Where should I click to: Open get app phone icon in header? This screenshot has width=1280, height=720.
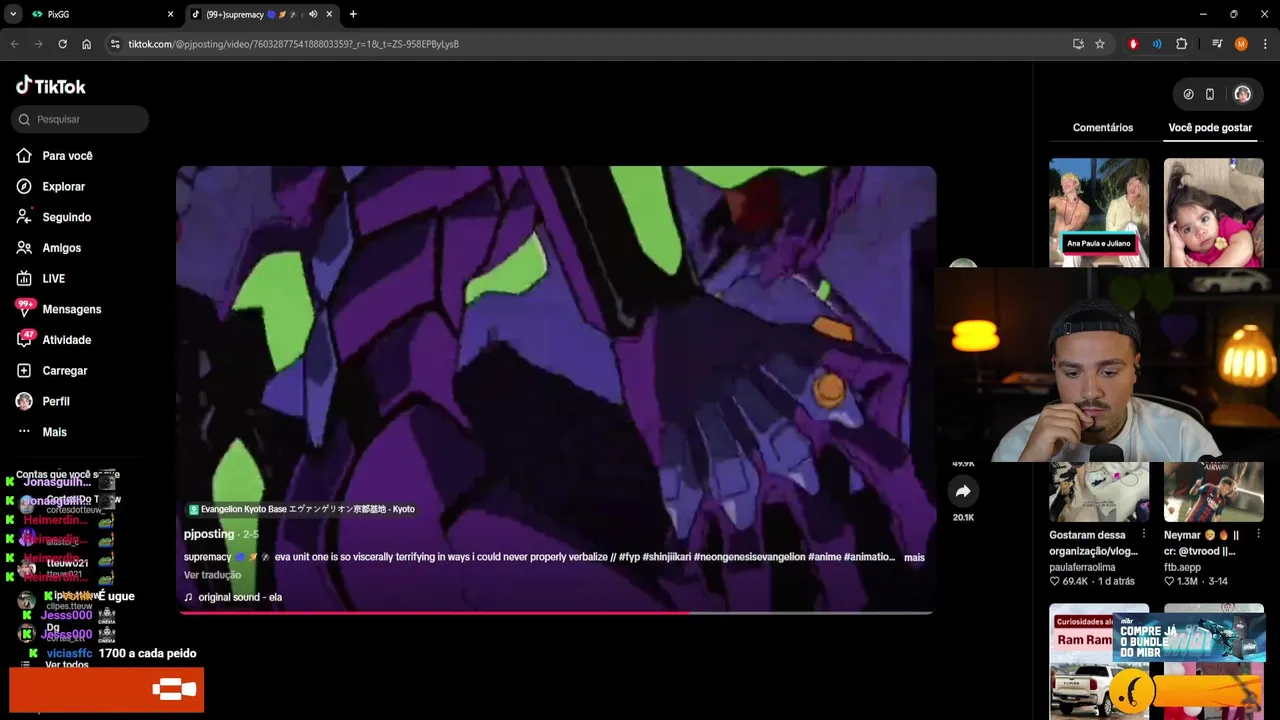point(1209,94)
